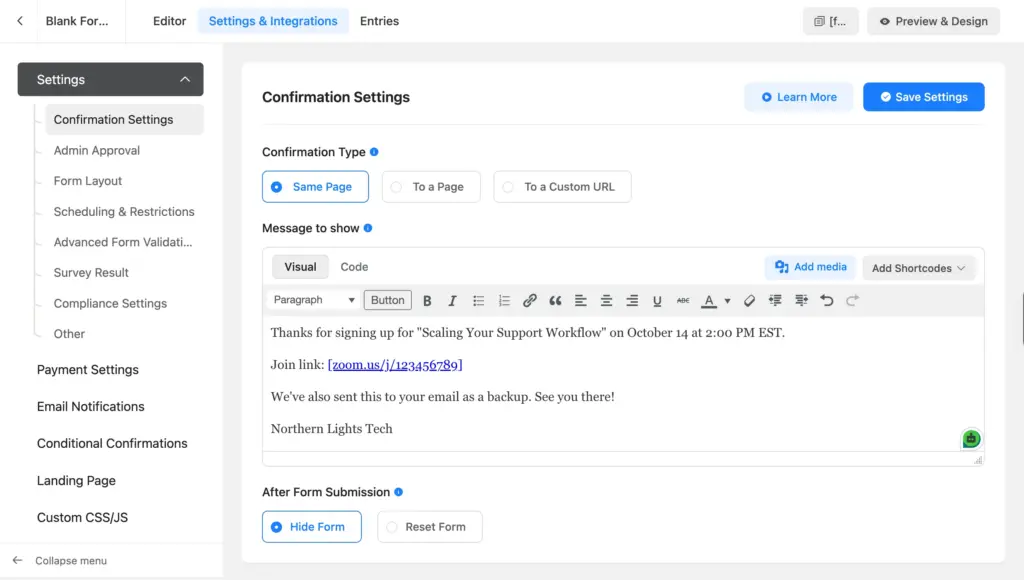Open Scheduling & Restrictions settings
The image size is (1024, 580).
click(x=124, y=212)
